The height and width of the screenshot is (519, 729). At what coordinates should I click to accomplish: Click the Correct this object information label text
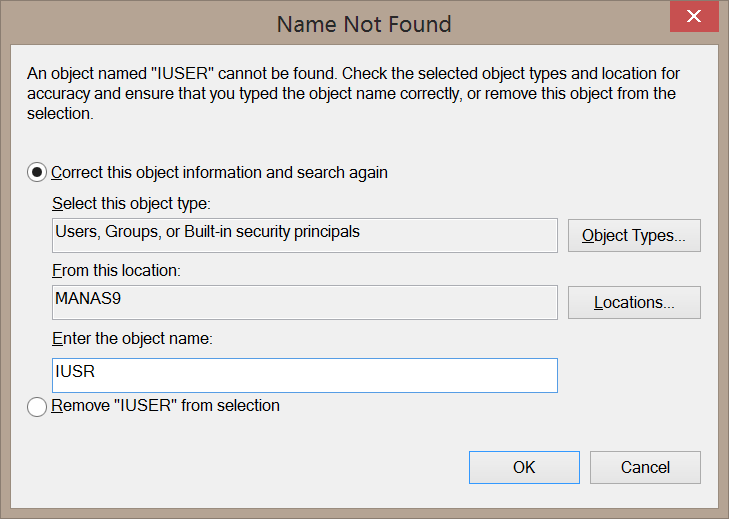[219, 173]
